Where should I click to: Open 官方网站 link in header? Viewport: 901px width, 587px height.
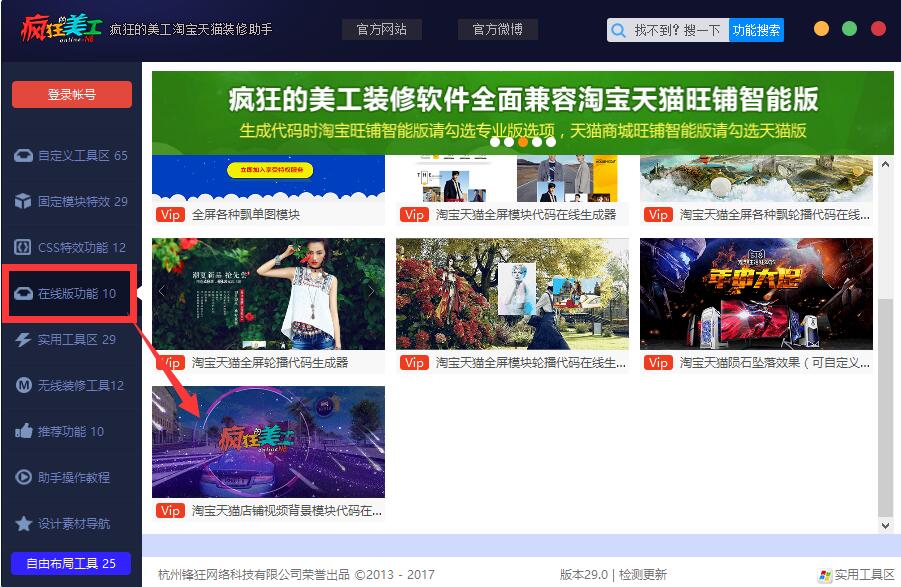[382, 29]
